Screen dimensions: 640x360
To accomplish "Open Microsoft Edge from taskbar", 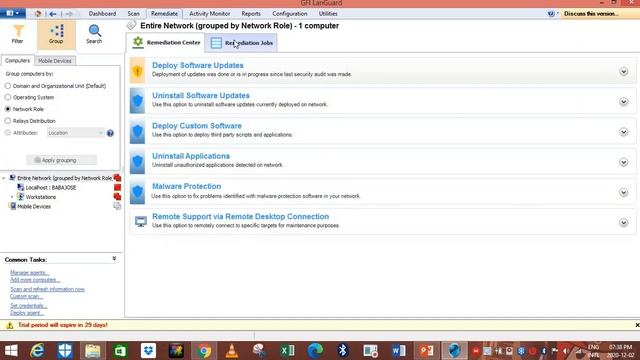I will tap(315, 351).
